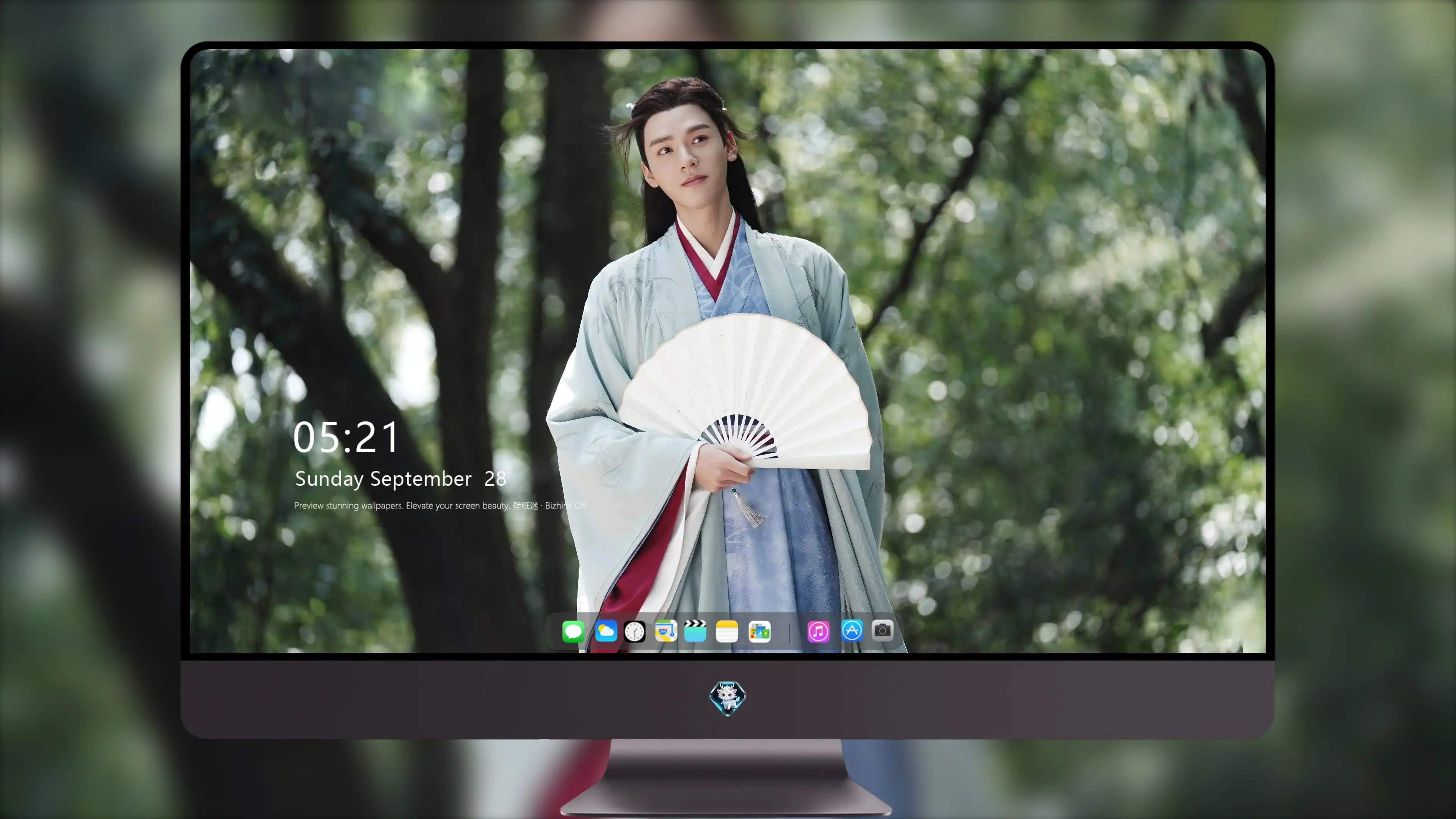
Task: Open the Camera app in the dock
Action: point(882,630)
